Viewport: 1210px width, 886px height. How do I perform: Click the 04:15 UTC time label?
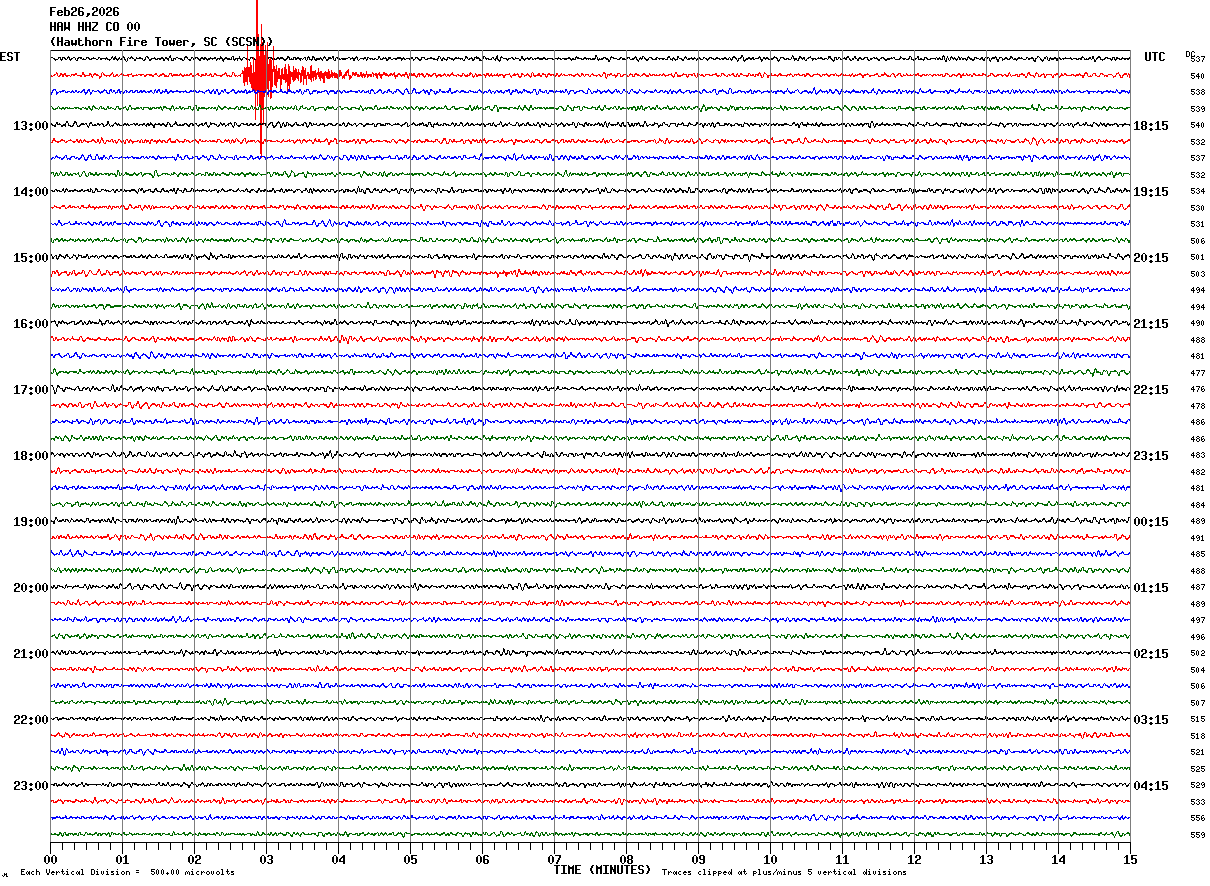click(x=1151, y=786)
